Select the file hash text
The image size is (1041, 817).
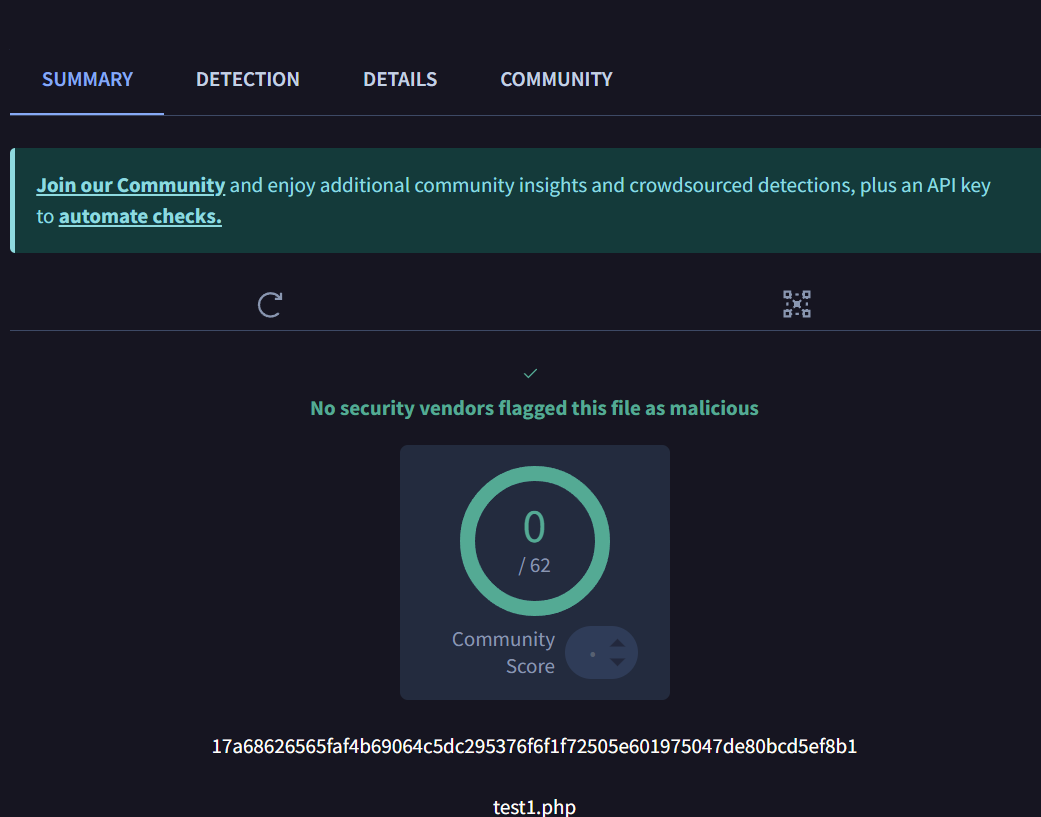click(x=534, y=746)
